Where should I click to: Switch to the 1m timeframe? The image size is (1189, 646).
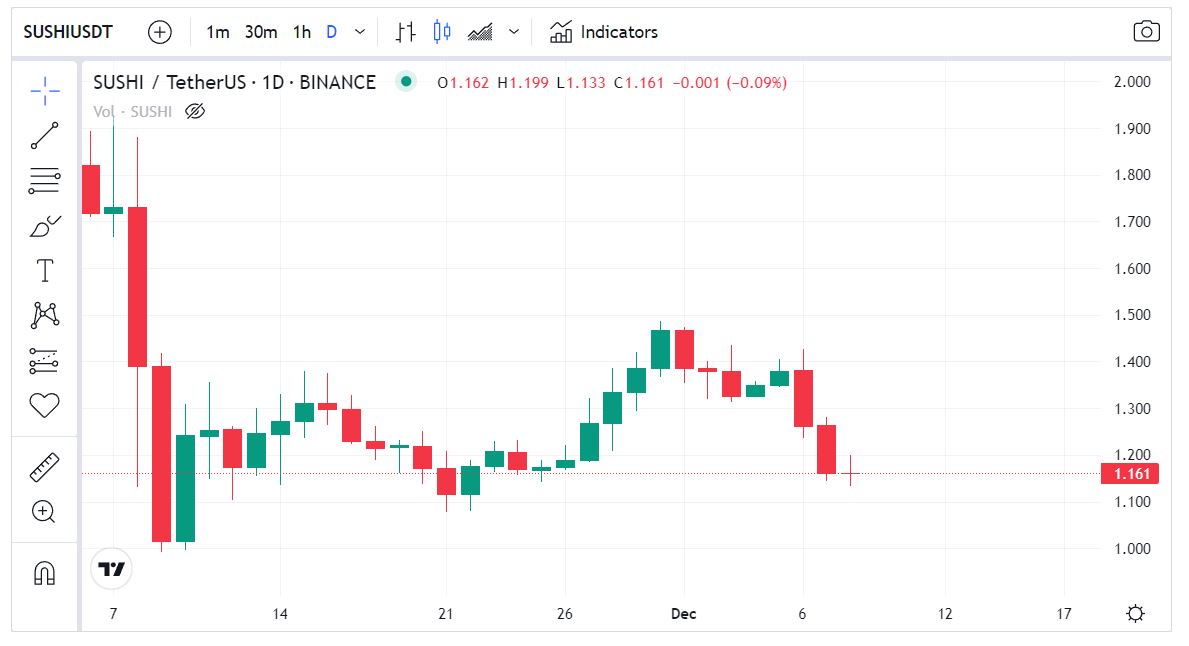[x=218, y=32]
